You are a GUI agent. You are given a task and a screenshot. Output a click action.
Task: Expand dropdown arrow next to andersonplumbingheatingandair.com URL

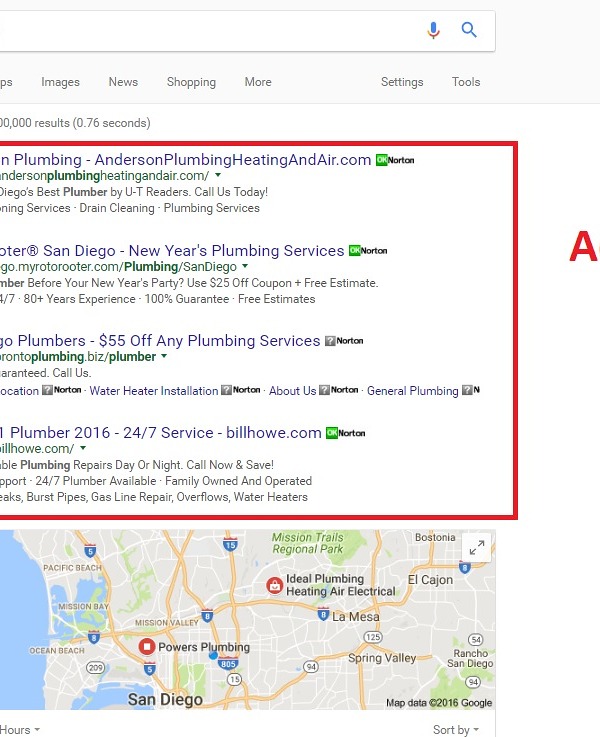(x=218, y=175)
